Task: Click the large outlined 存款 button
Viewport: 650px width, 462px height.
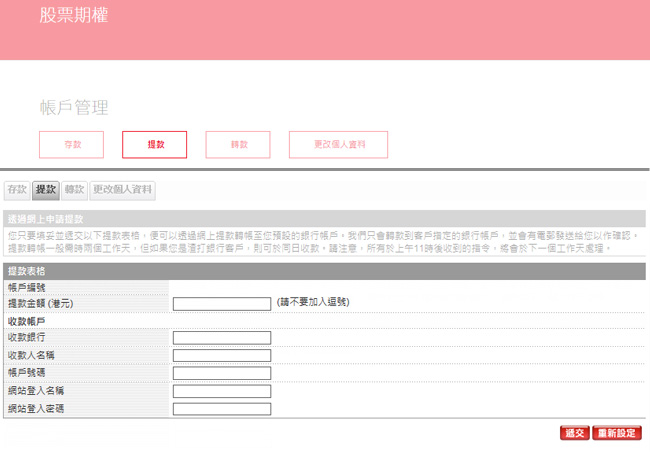Action: (71, 145)
